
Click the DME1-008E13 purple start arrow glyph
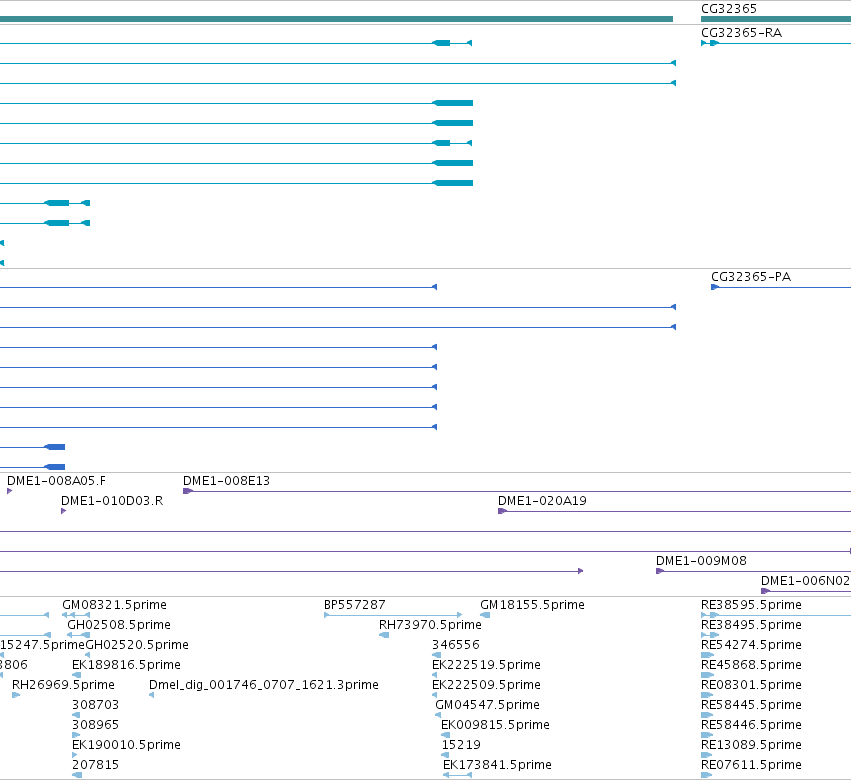188,491
